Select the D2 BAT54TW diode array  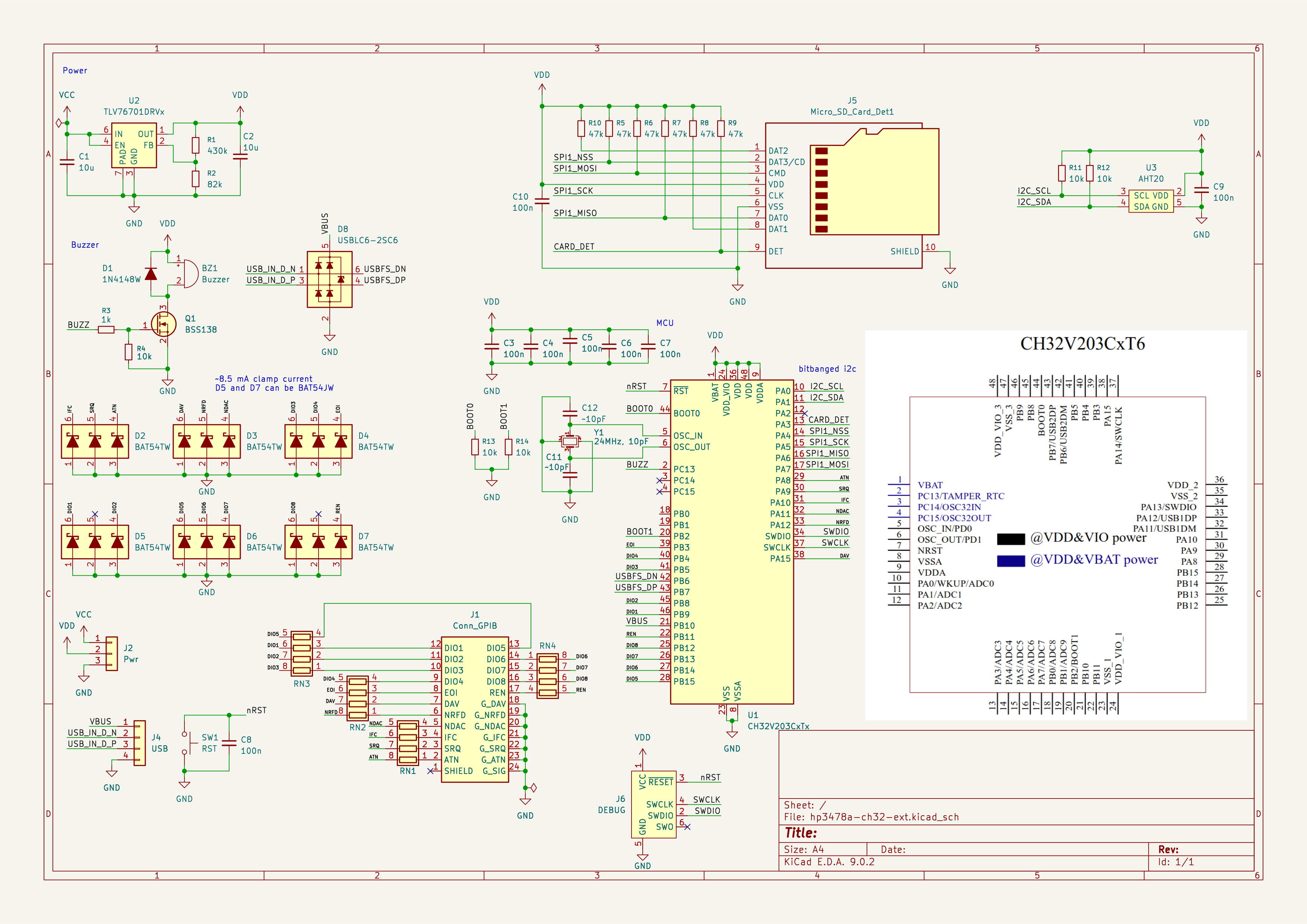coord(95,442)
